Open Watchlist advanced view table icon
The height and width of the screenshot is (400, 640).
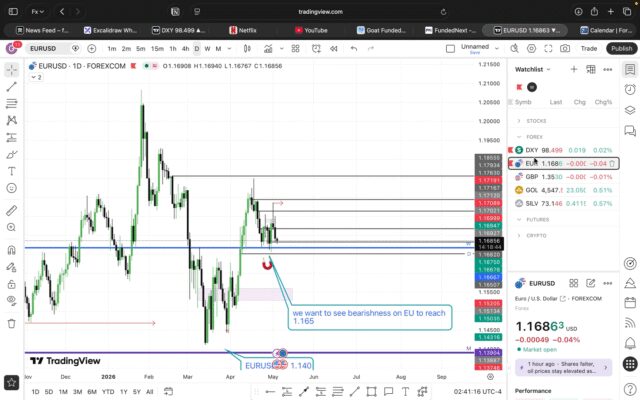(591, 69)
